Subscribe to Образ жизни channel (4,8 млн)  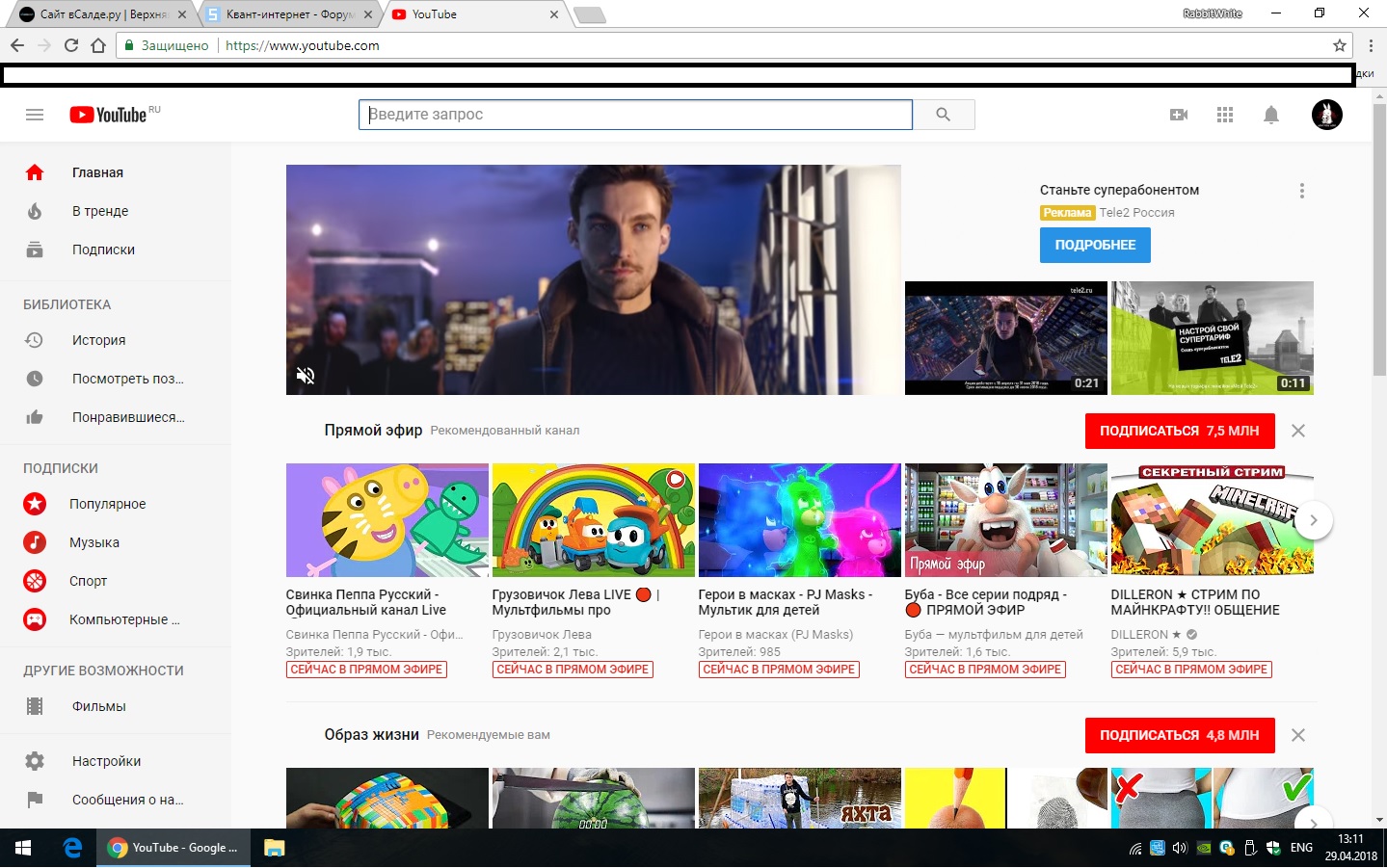point(1179,735)
